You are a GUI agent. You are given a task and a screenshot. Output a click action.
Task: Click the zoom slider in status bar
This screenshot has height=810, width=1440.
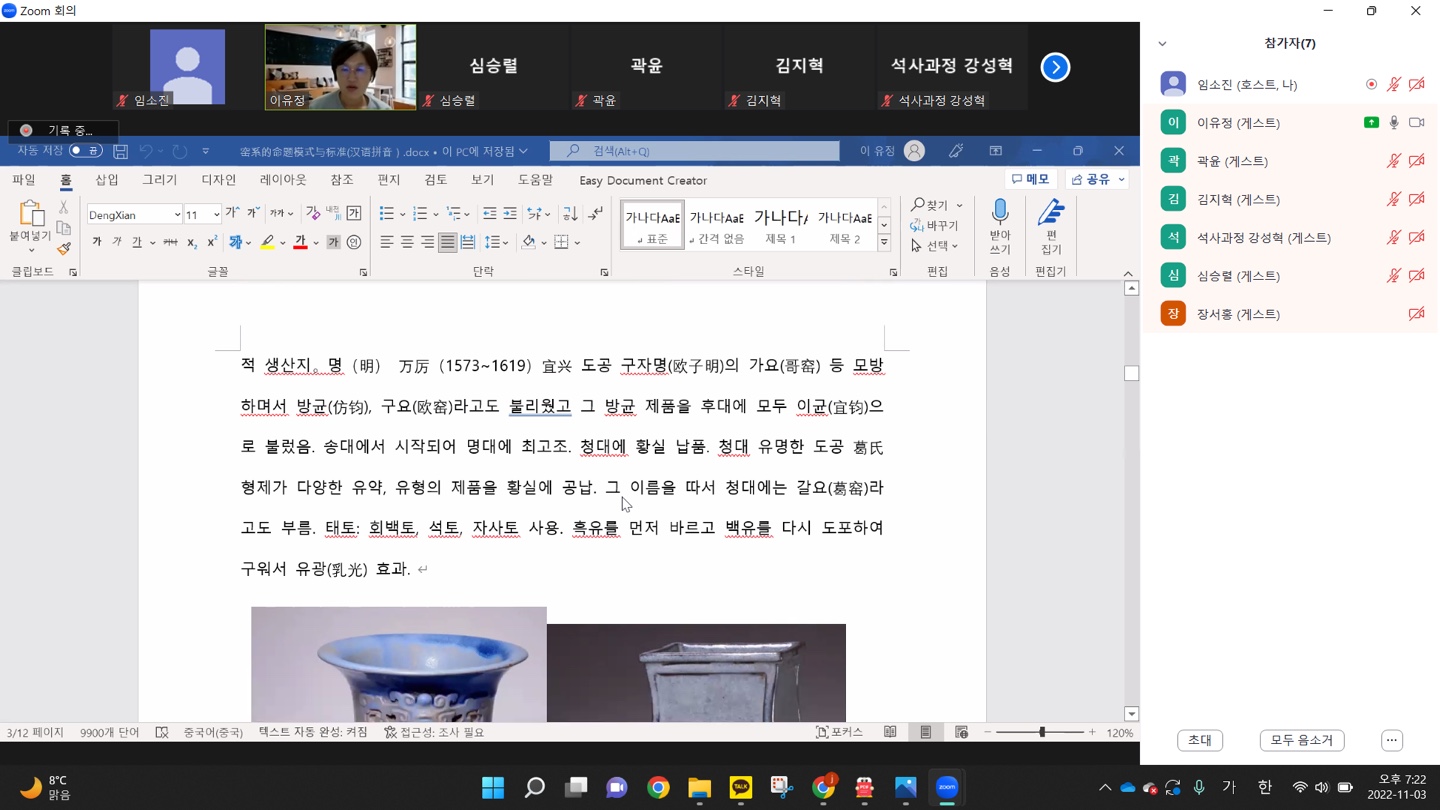[1041, 733]
